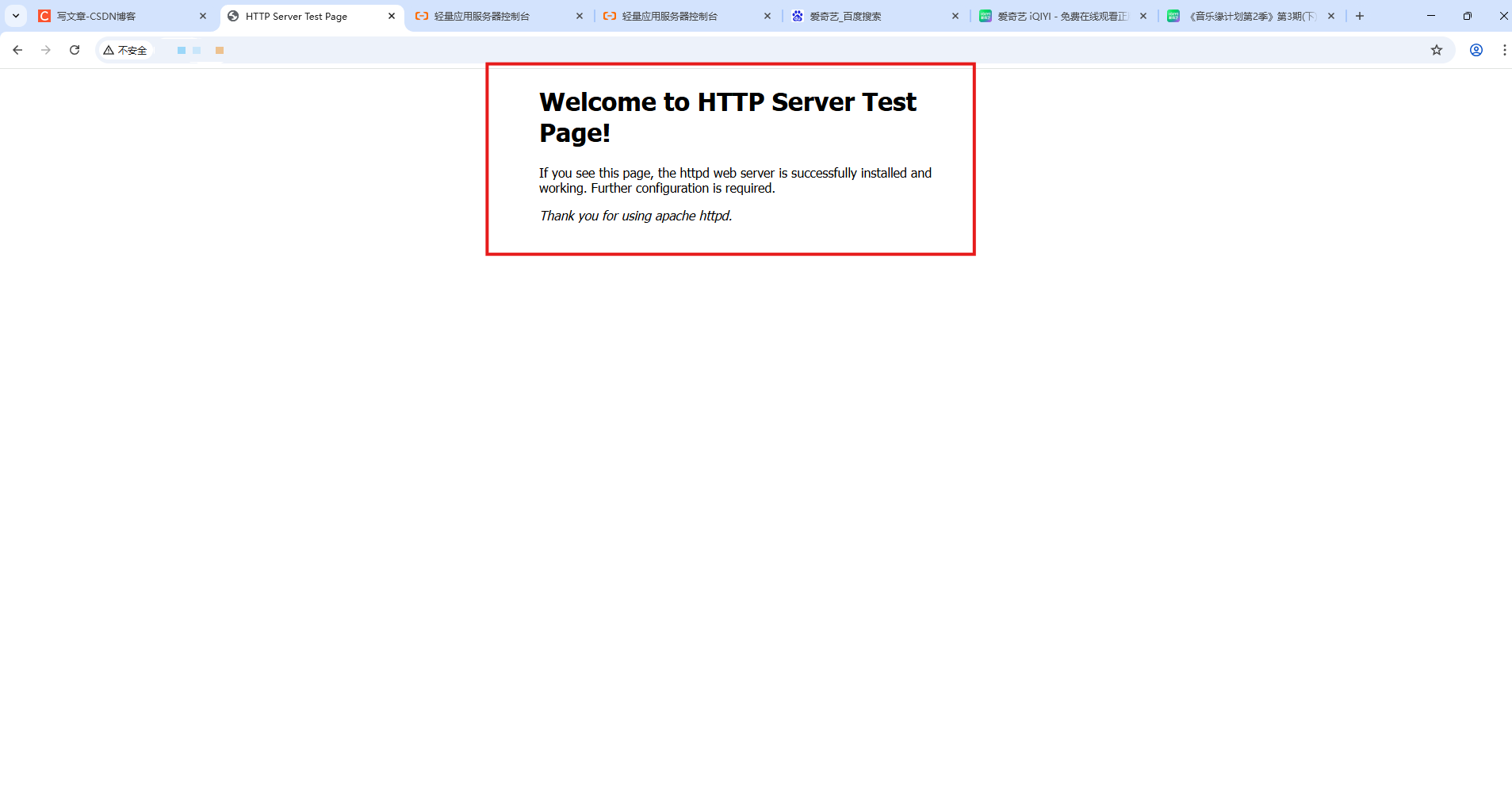
Task: Switch to the 写文章-CSDN博客 tab
Action: [123, 16]
